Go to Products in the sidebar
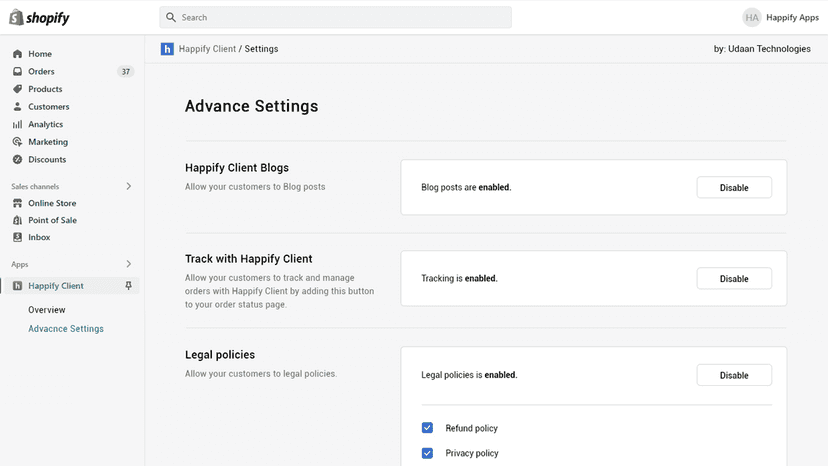 pyautogui.click(x=45, y=89)
